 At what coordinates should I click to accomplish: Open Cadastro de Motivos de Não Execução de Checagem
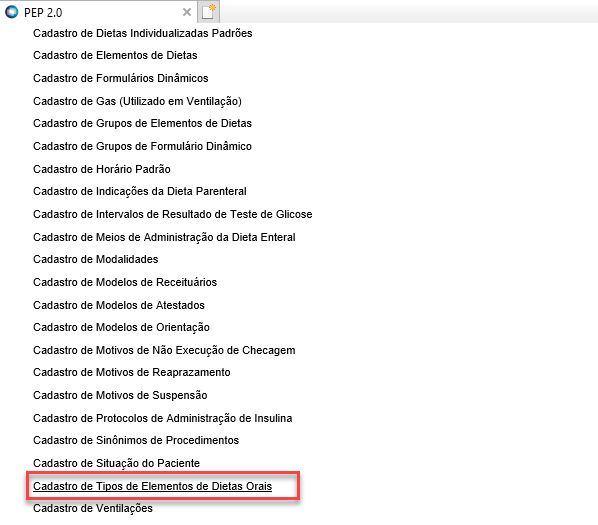[x=164, y=350]
